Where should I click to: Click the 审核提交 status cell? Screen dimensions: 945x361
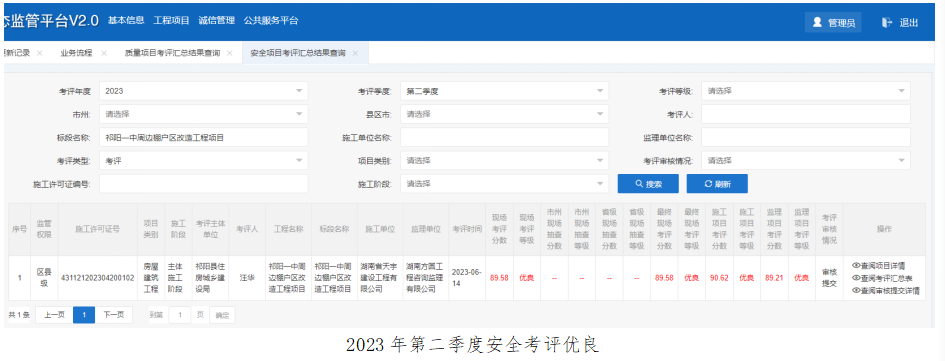pos(829,278)
